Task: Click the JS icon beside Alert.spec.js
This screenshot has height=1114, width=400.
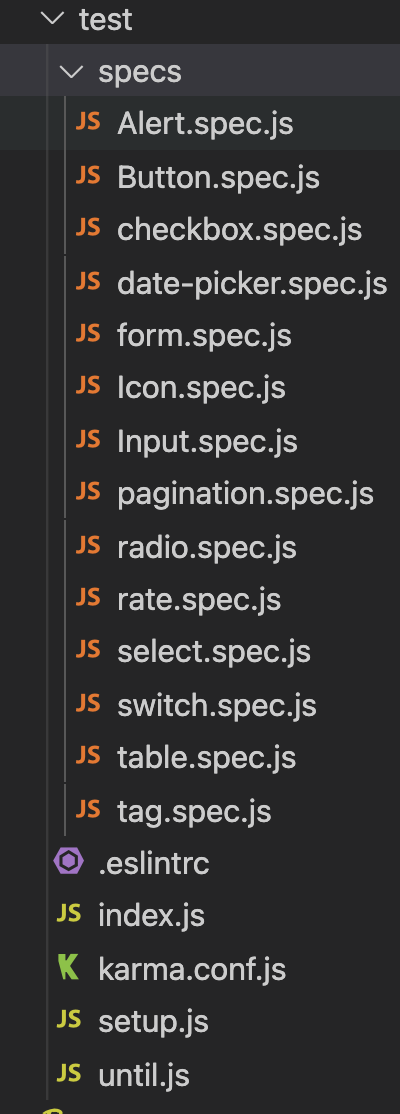Action: tap(88, 122)
